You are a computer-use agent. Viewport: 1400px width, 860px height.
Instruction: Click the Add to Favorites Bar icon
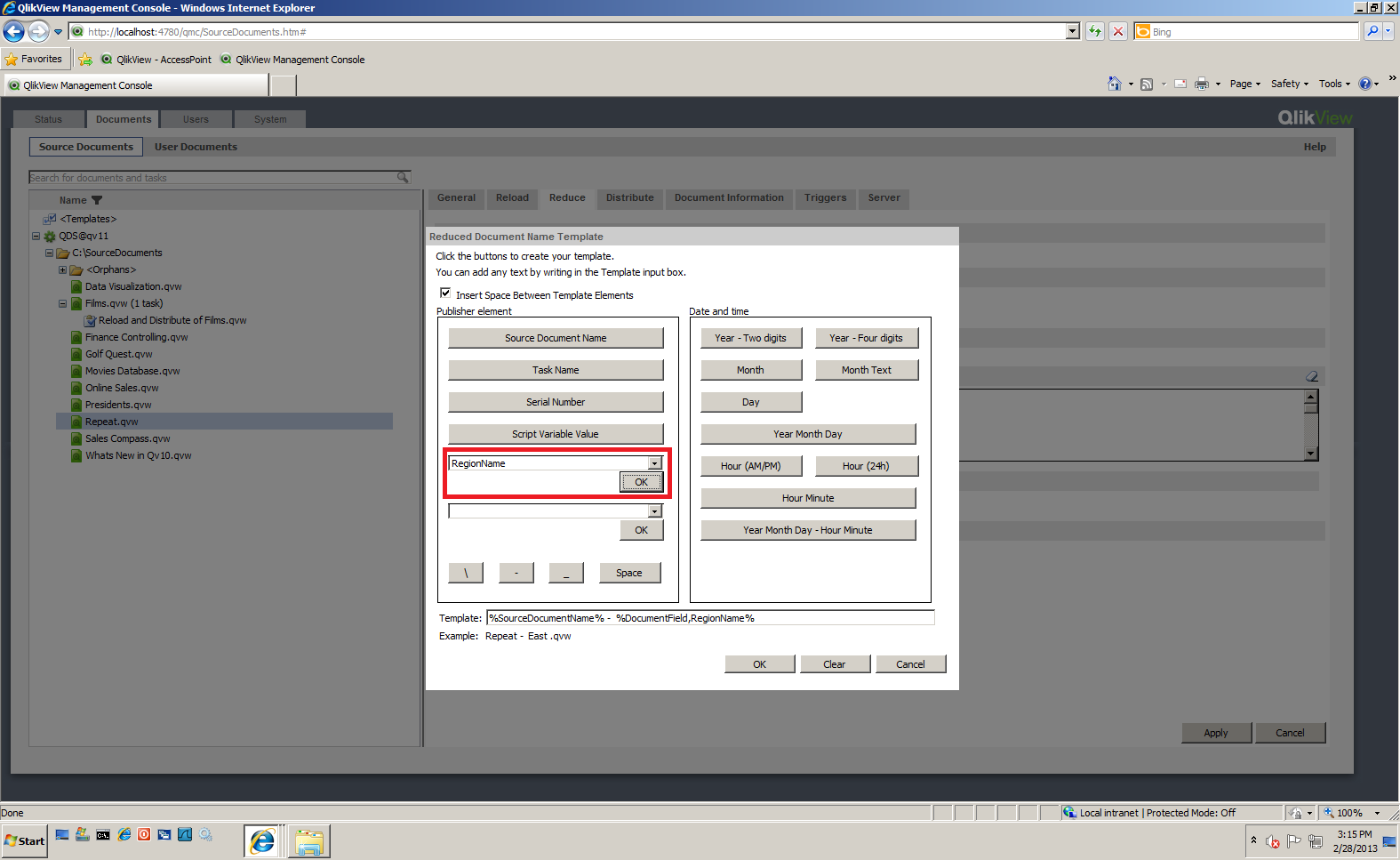point(85,60)
